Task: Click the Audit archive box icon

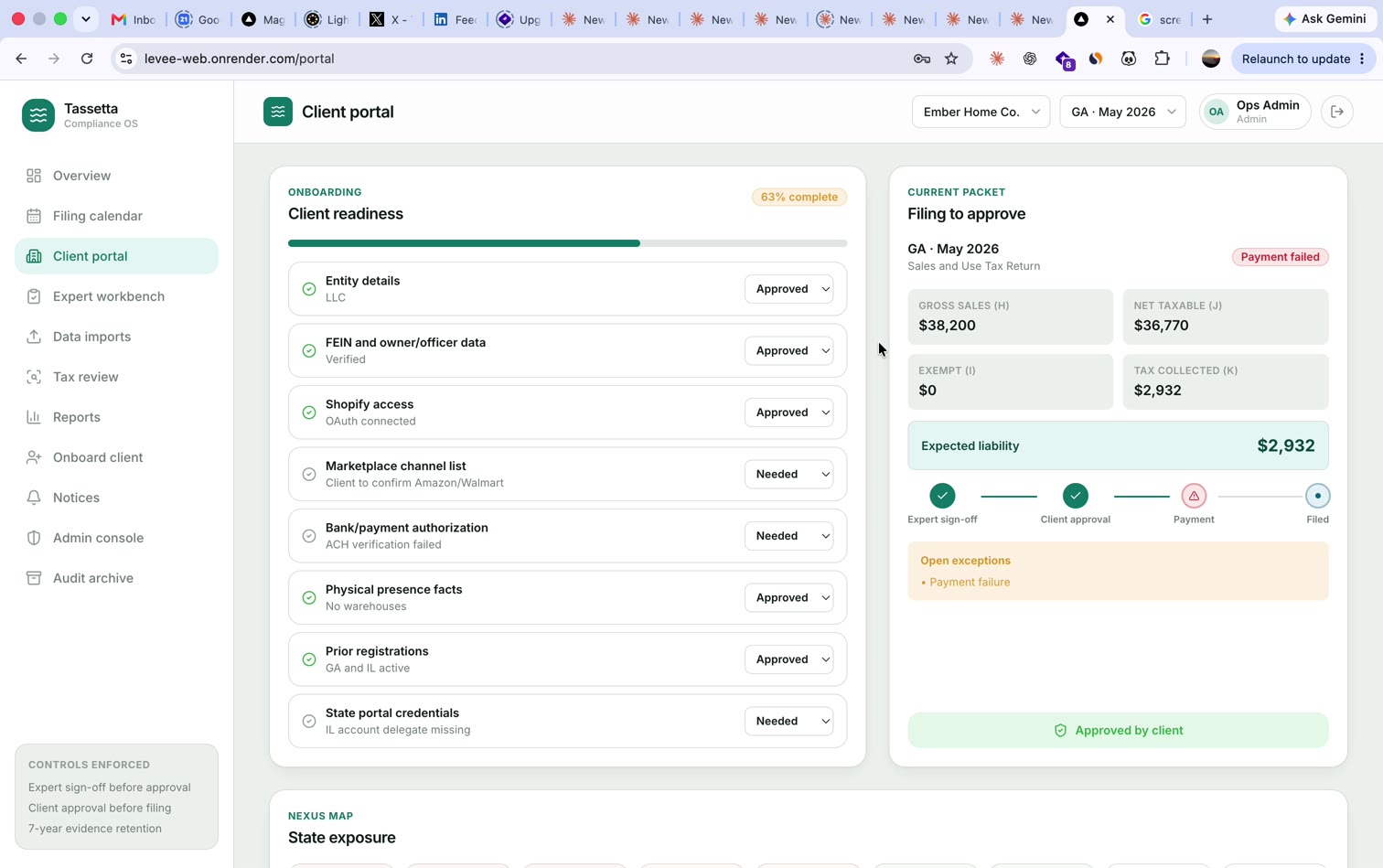Action: 34,578
